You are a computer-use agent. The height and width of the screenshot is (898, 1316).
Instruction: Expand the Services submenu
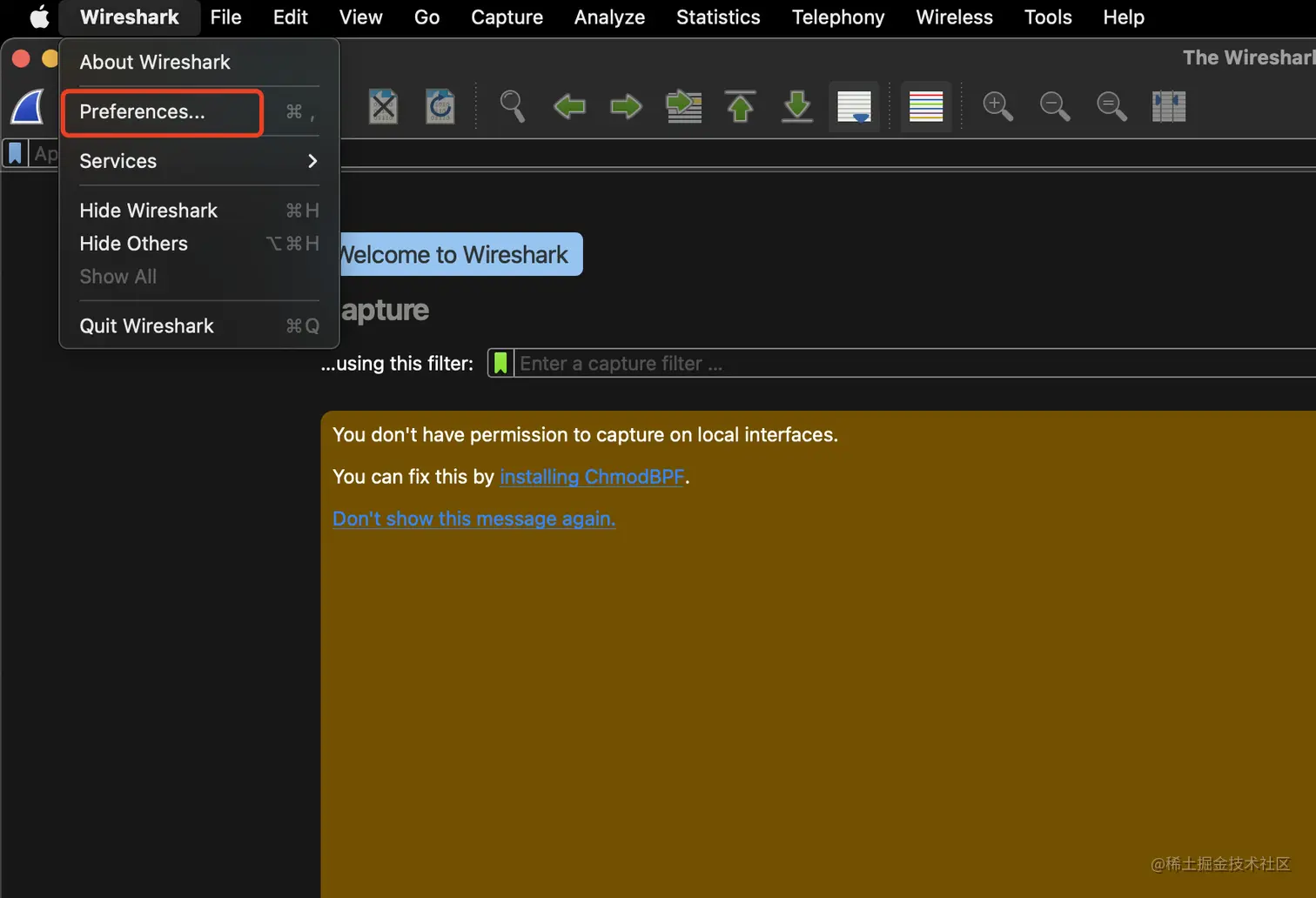(x=198, y=161)
